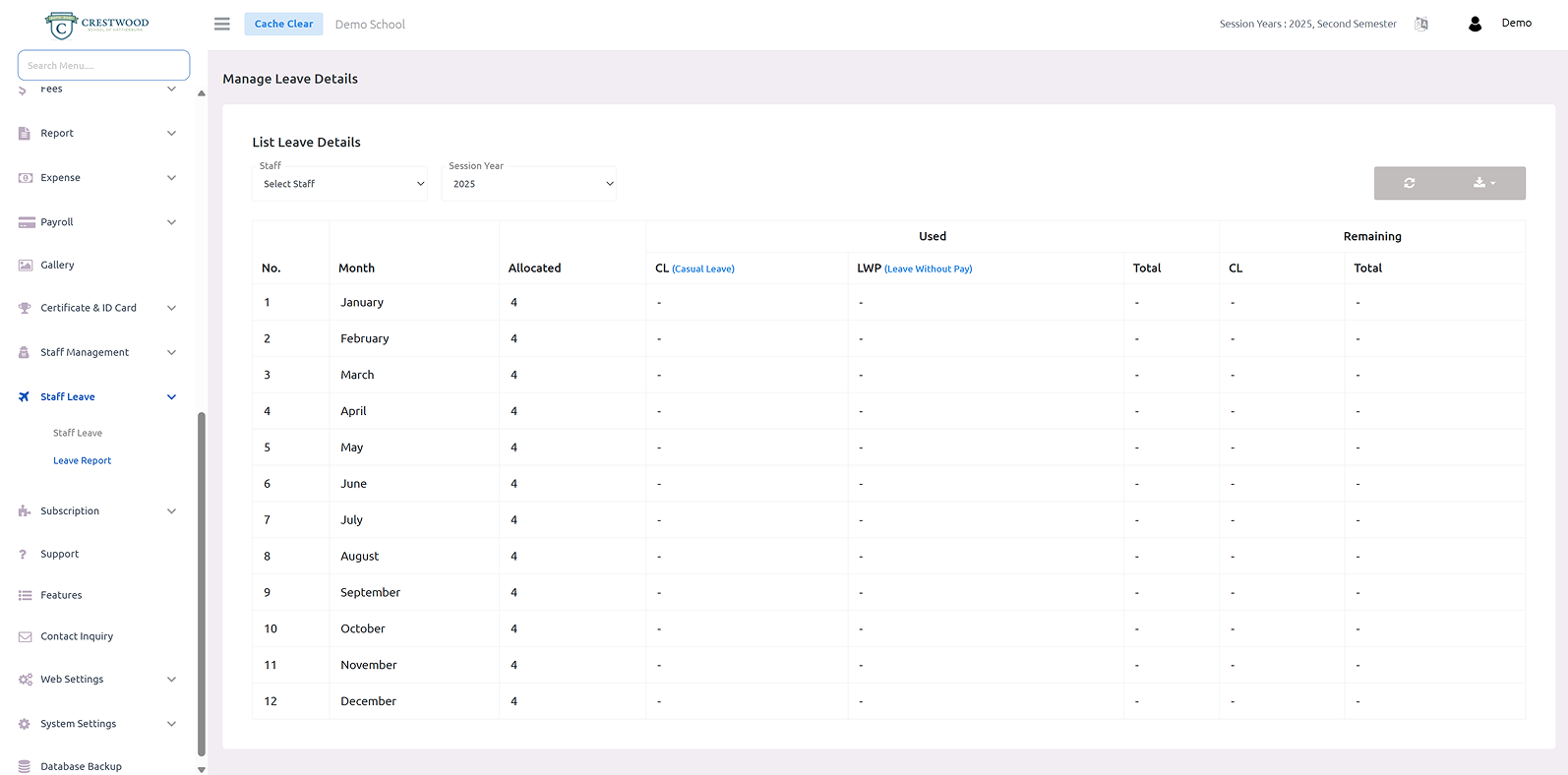
Task: Click the Gallery image icon in sidebar
Action: [26, 266]
